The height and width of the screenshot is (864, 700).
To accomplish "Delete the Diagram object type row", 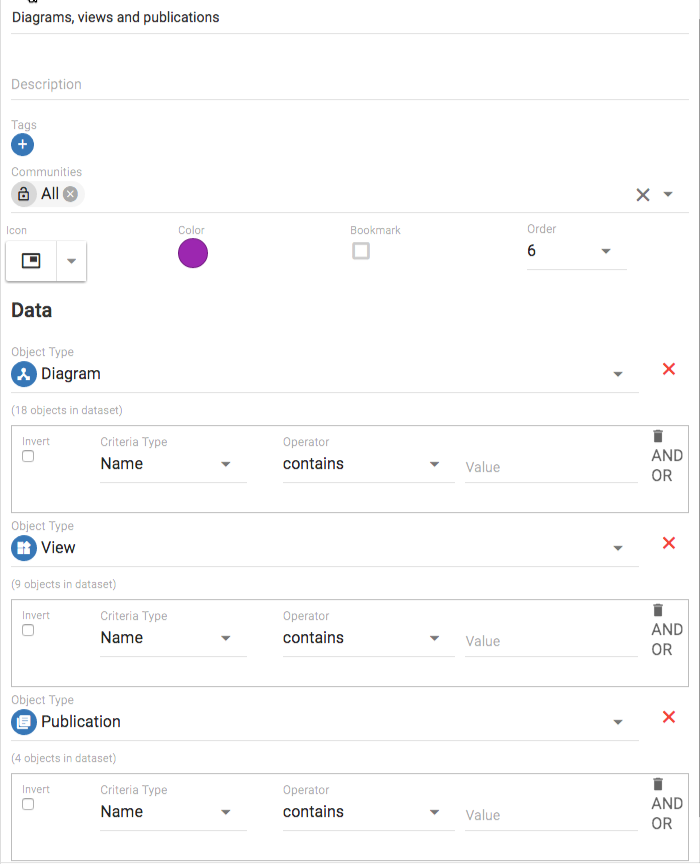I will (x=669, y=369).
